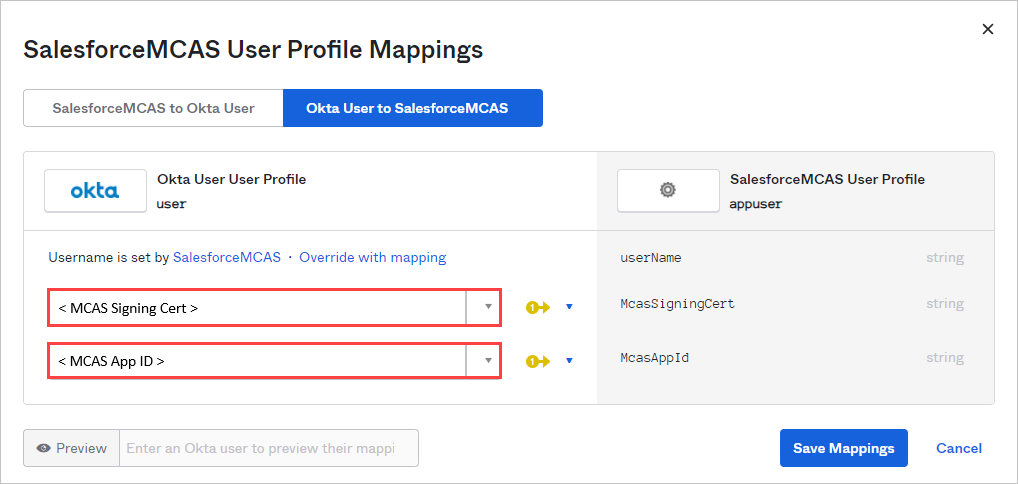This screenshot has width=1018, height=484.
Task: Expand blue mapping options caret for McasSigningCert
Action: point(569,307)
